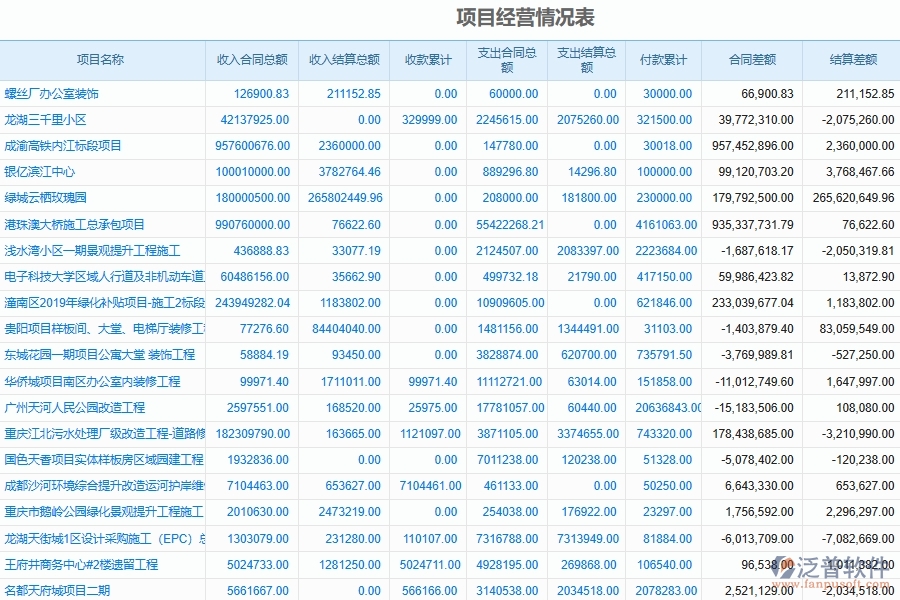Click the 支出合同总额 column header
Image resolution: width=900 pixels, height=600 pixels.
click(x=506, y=60)
